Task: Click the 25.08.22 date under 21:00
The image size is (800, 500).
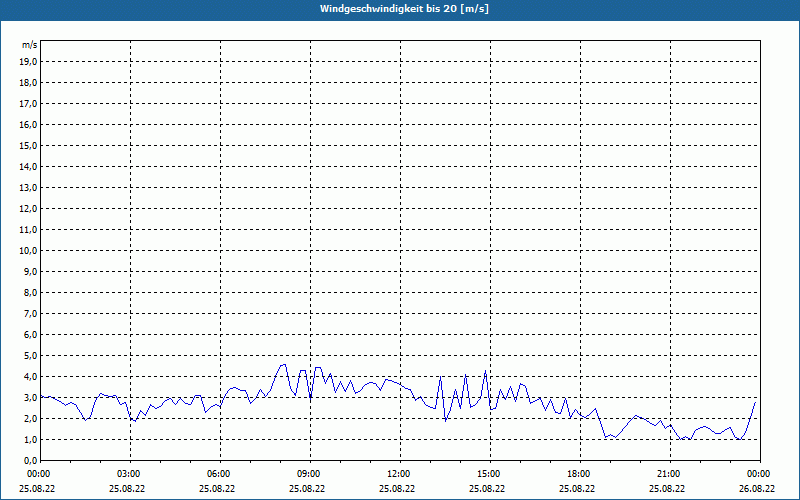Action: pos(667,488)
